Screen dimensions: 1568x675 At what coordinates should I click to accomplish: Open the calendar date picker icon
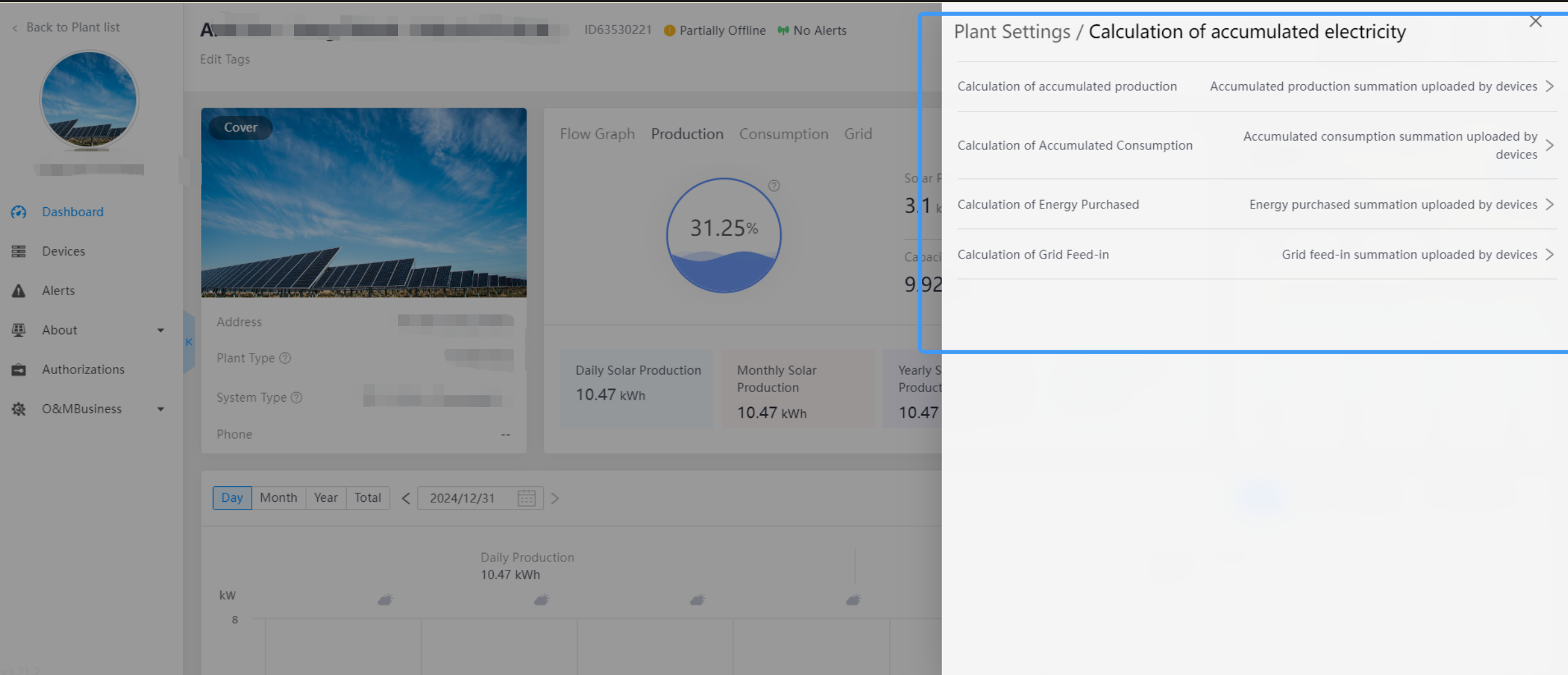click(526, 499)
